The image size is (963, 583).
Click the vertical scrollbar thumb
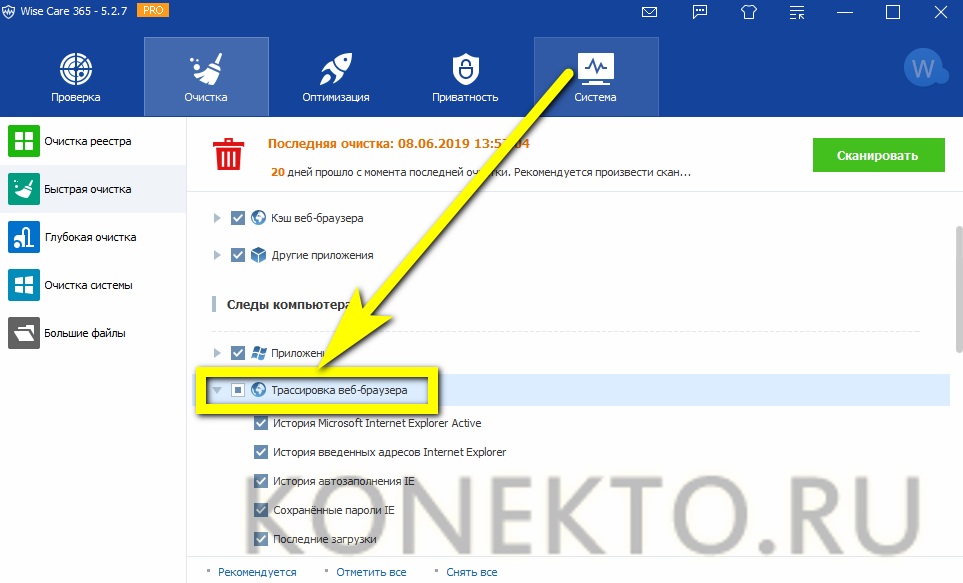click(x=959, y=289)
